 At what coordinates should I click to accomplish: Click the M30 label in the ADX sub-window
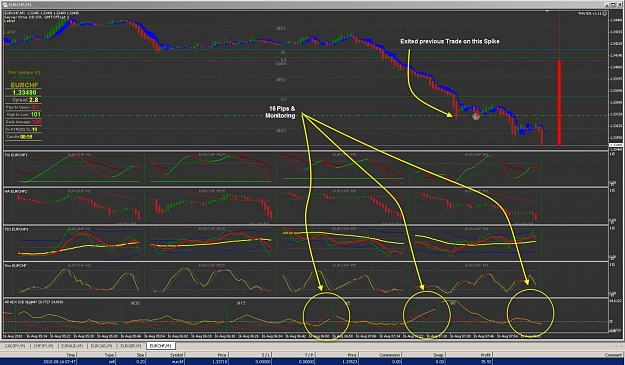(x=136, y=303)
